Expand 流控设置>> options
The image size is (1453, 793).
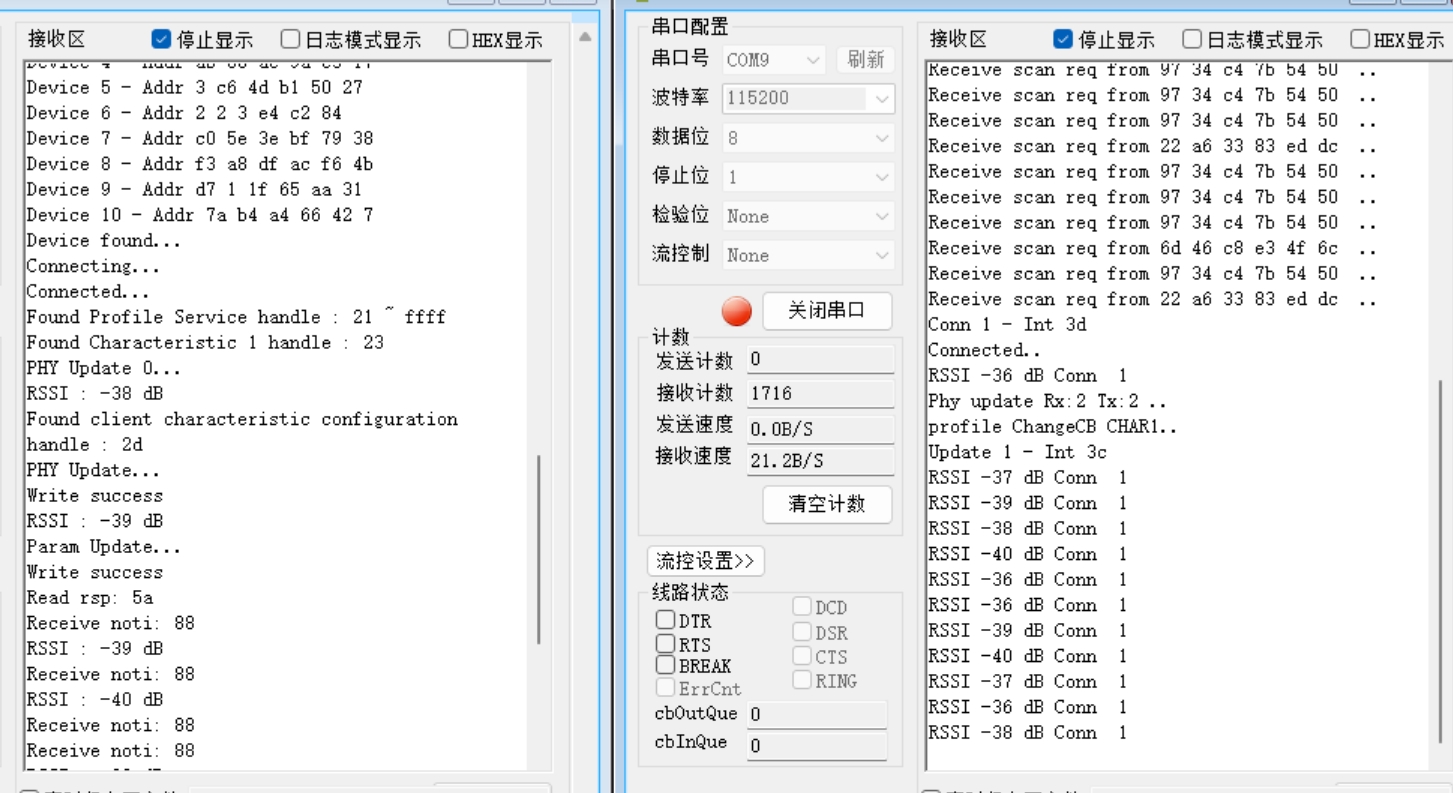(706, 561)
